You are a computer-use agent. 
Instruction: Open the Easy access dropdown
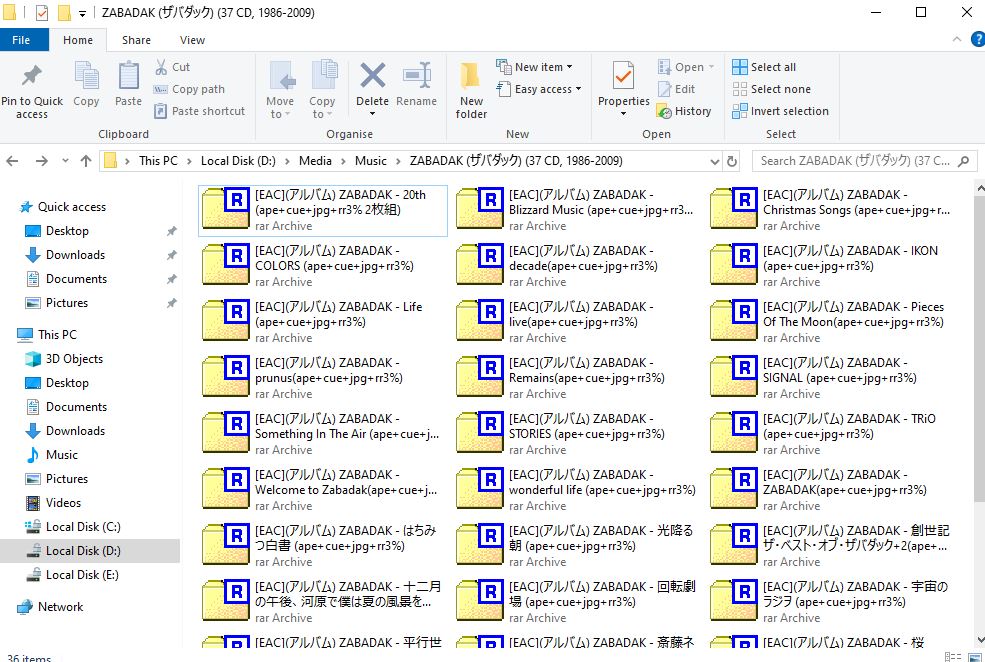539,89
